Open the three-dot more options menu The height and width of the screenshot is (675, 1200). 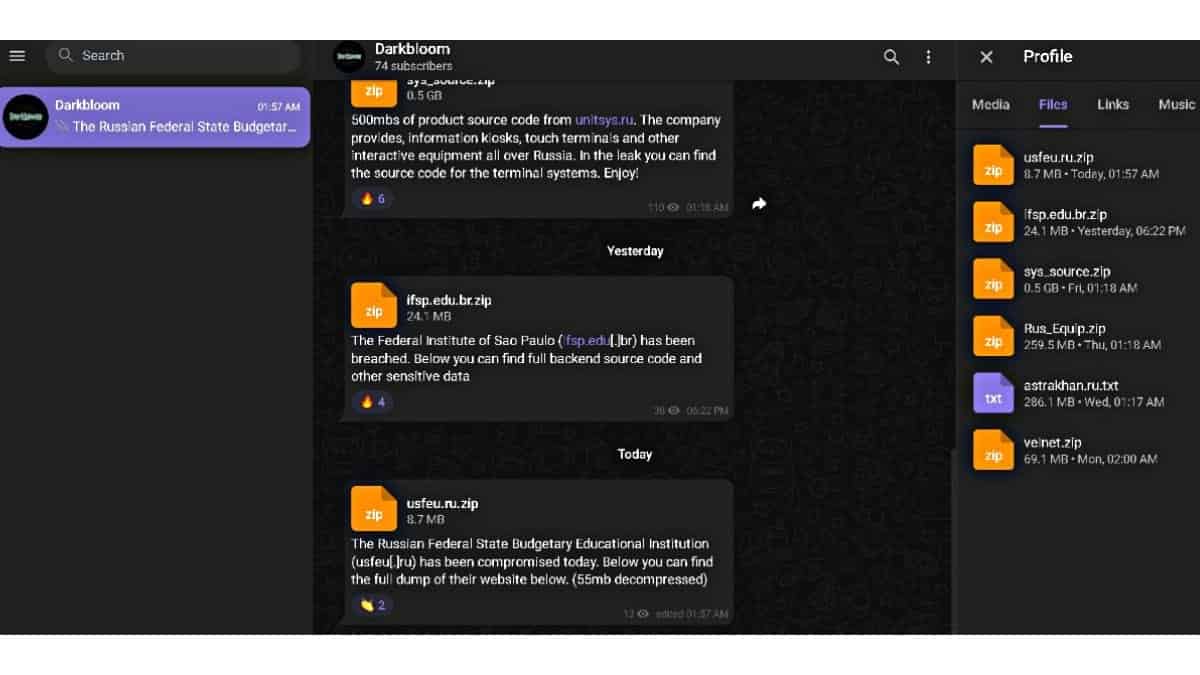pyautogui.click(x=928, y=57)
